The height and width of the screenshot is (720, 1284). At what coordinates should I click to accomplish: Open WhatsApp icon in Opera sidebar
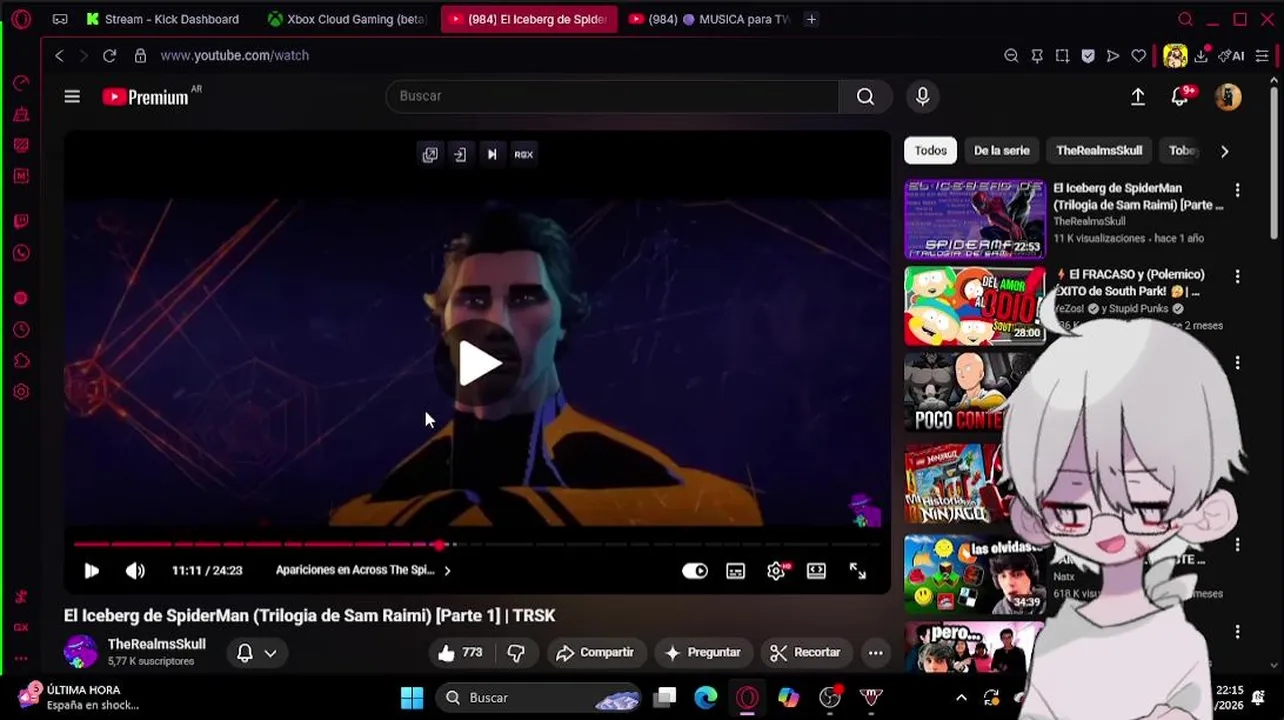(21, 253)
